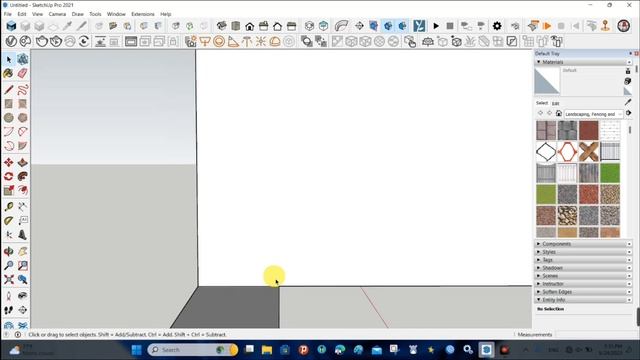The image size is (640, 360).
Task: Pick the Select arrow tool
Action: tap(9, 60)
